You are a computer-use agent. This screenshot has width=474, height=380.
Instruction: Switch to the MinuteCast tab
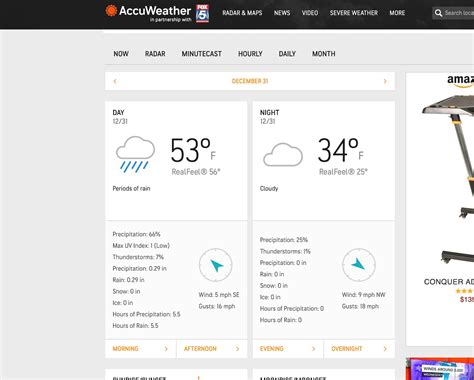tap(202, 54)
